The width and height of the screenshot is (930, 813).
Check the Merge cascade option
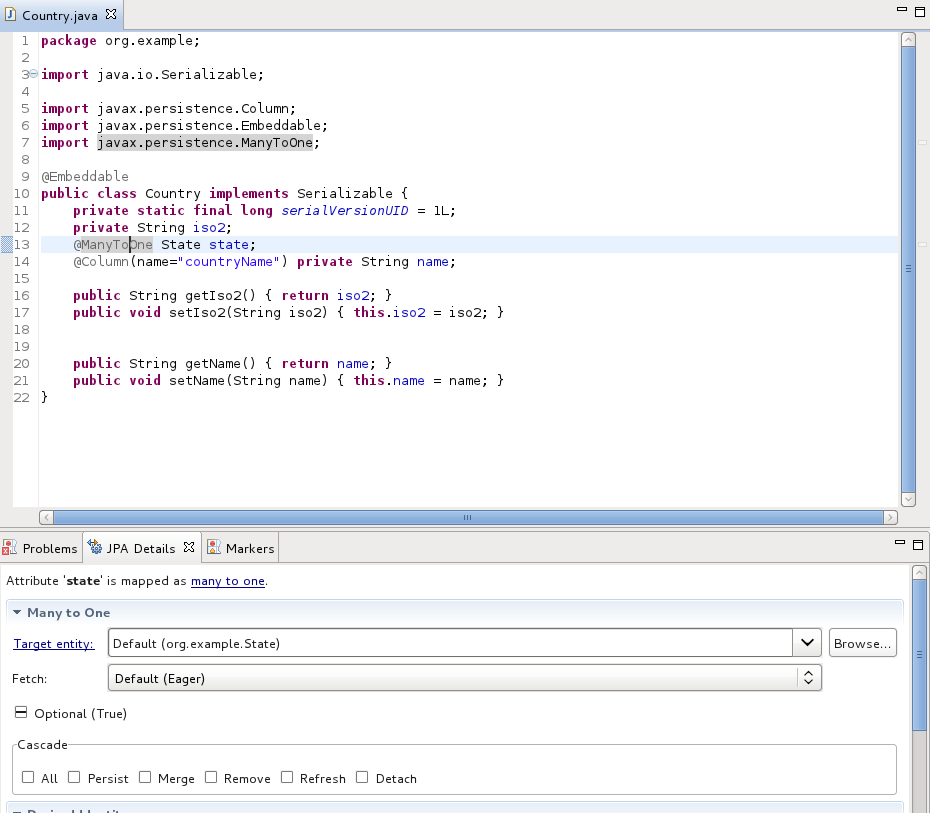coord(143,776)
